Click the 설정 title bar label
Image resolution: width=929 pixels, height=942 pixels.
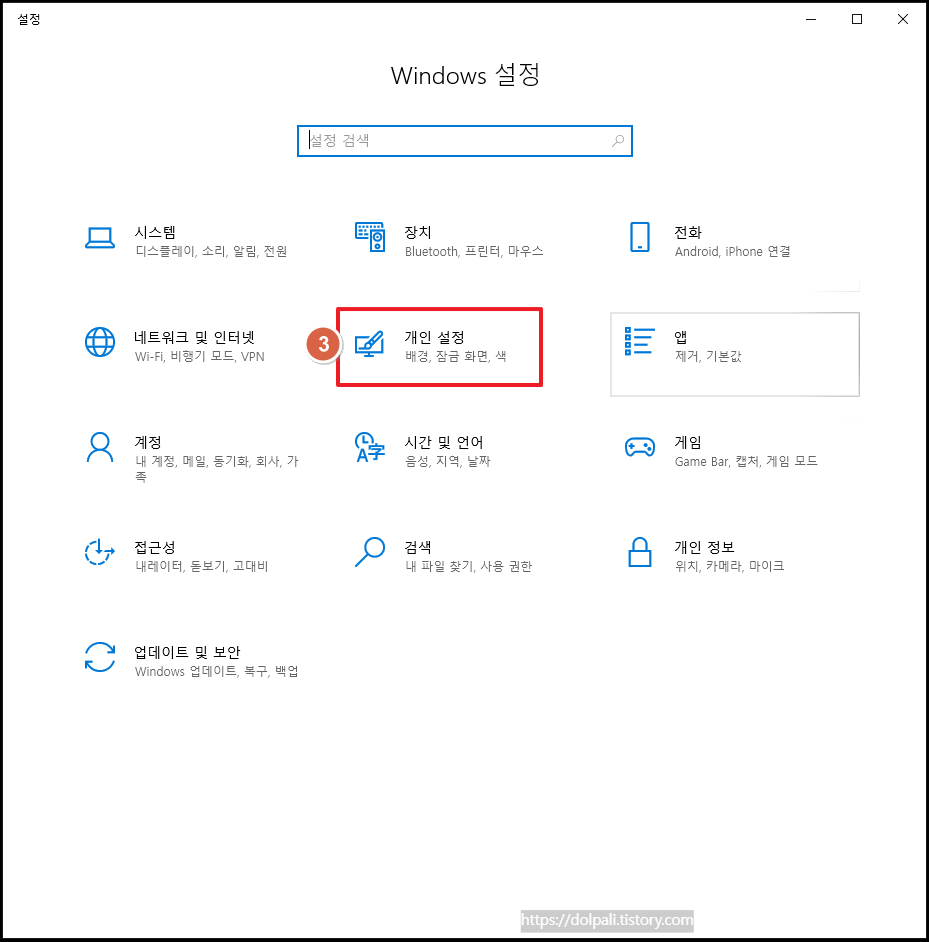click(29, 18)
